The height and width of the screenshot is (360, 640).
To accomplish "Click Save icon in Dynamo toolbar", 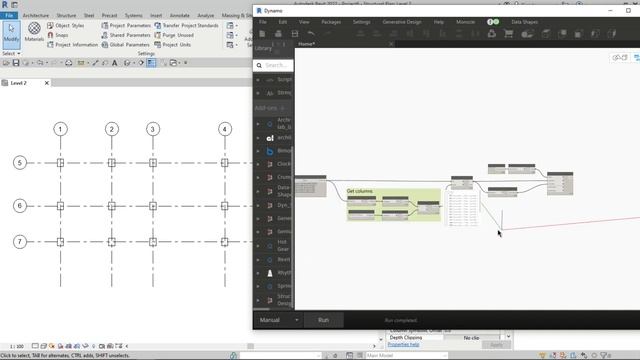I will (295, 34).
